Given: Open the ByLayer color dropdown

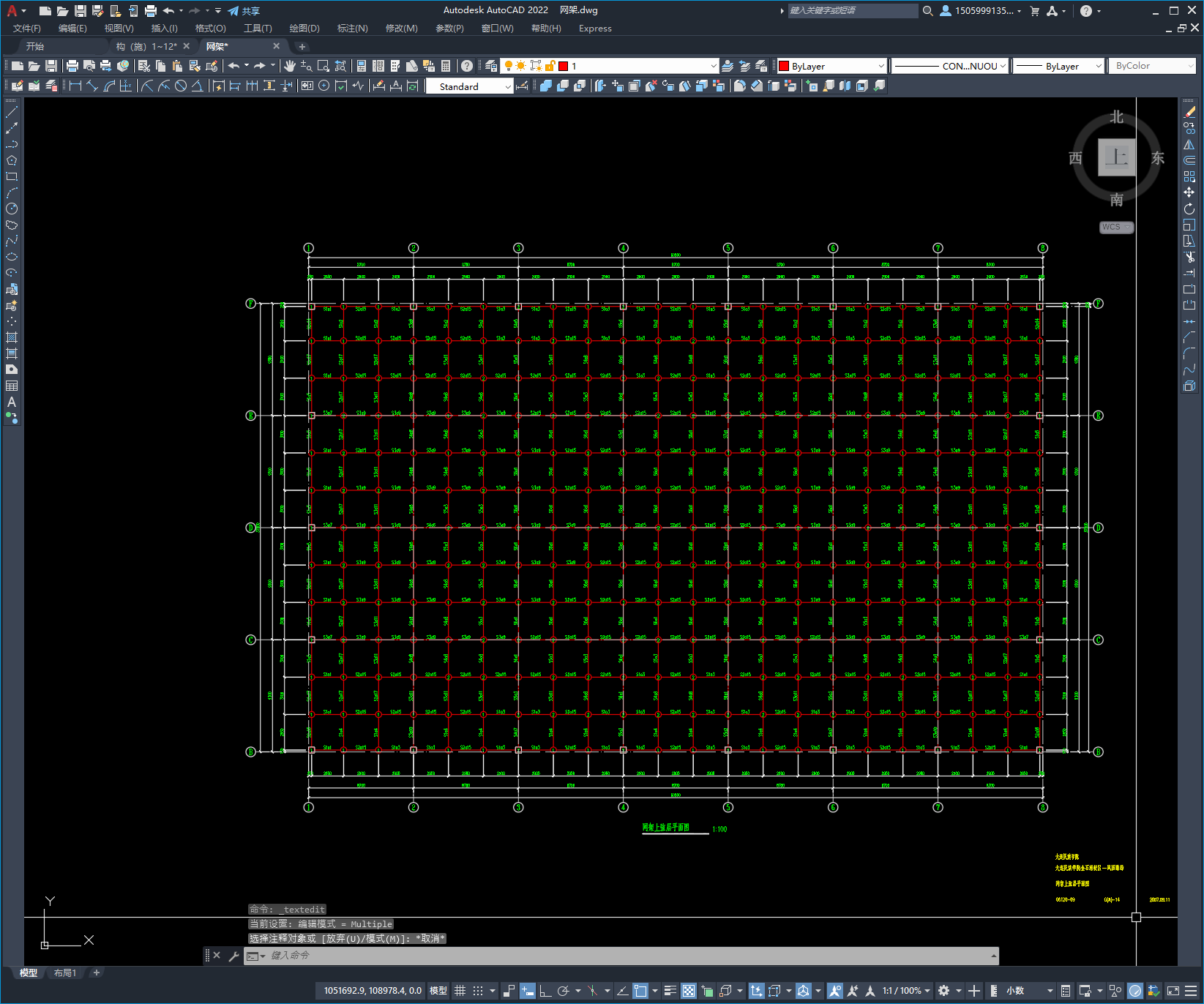Looking at the screenshot, I should [x=831, y=66].
